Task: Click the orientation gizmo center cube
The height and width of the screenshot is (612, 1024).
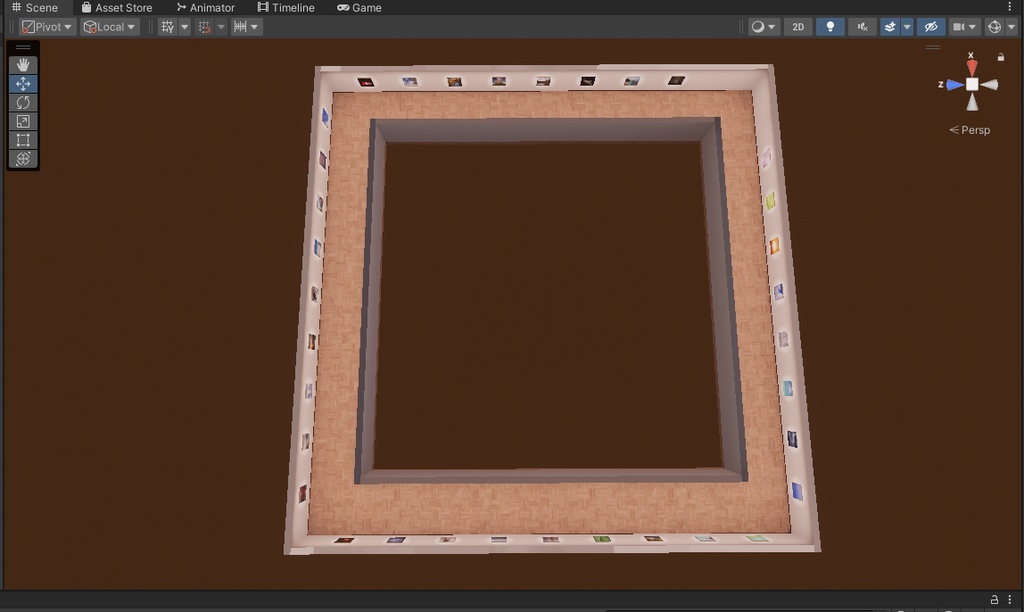Action: pos(972,84)
